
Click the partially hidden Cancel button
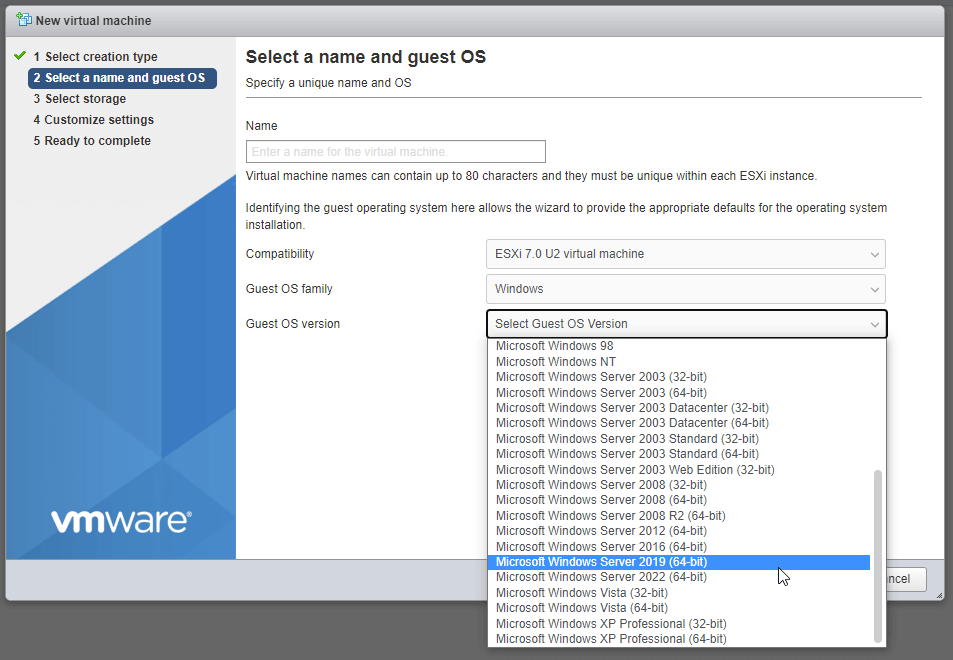click(x=906, y=579)
